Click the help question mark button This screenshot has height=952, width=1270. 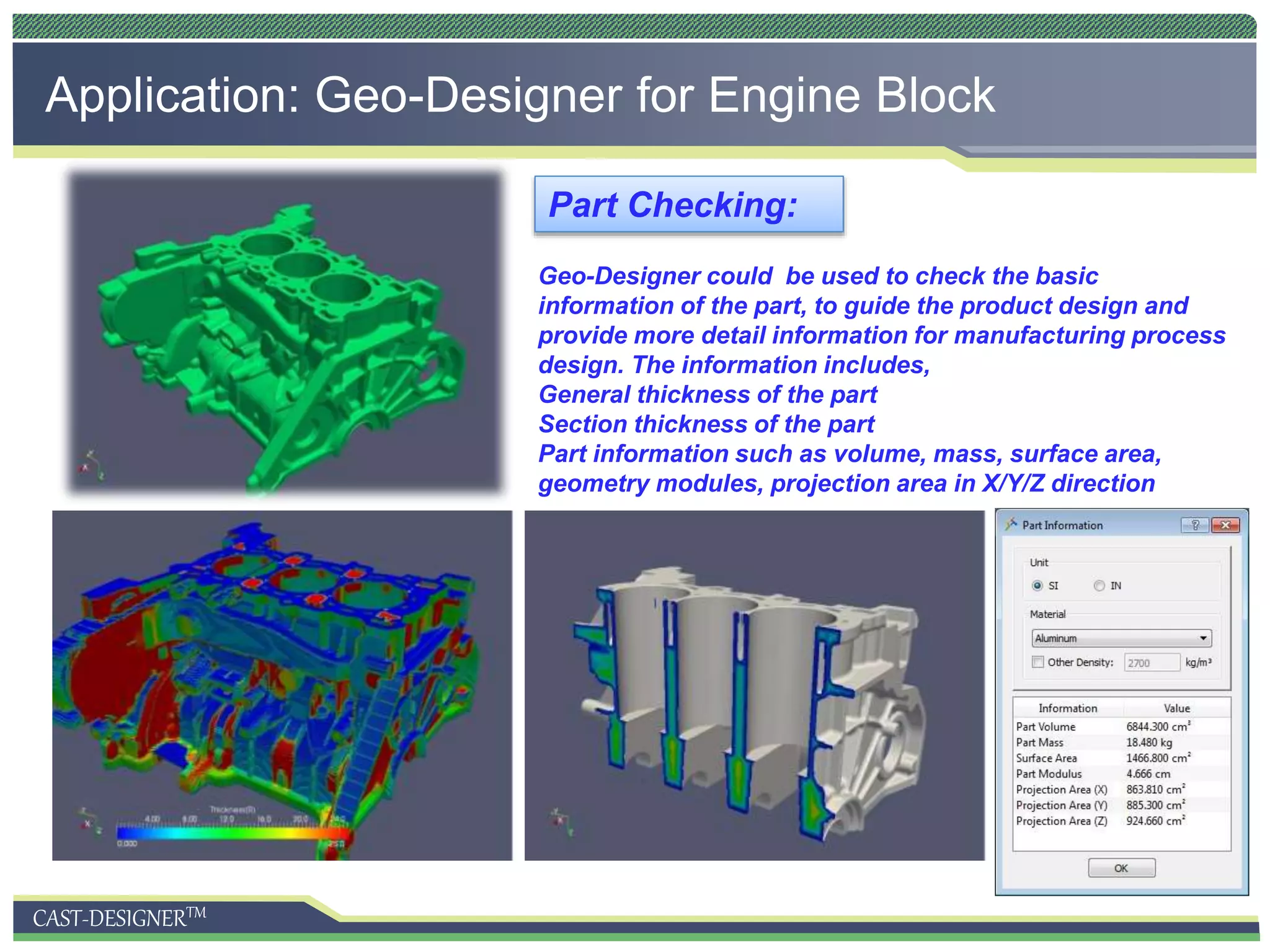(1195, 525)
